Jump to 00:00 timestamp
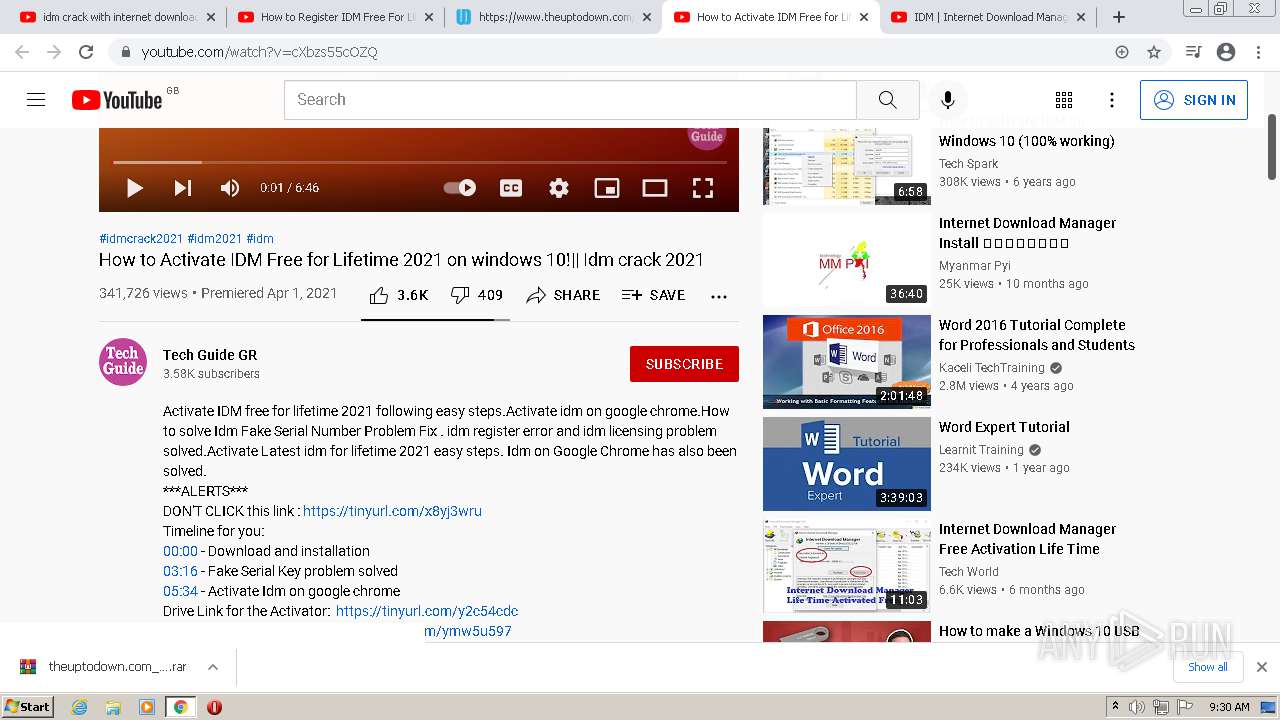Screen dimensions: 1280x720 pos(181,551)
